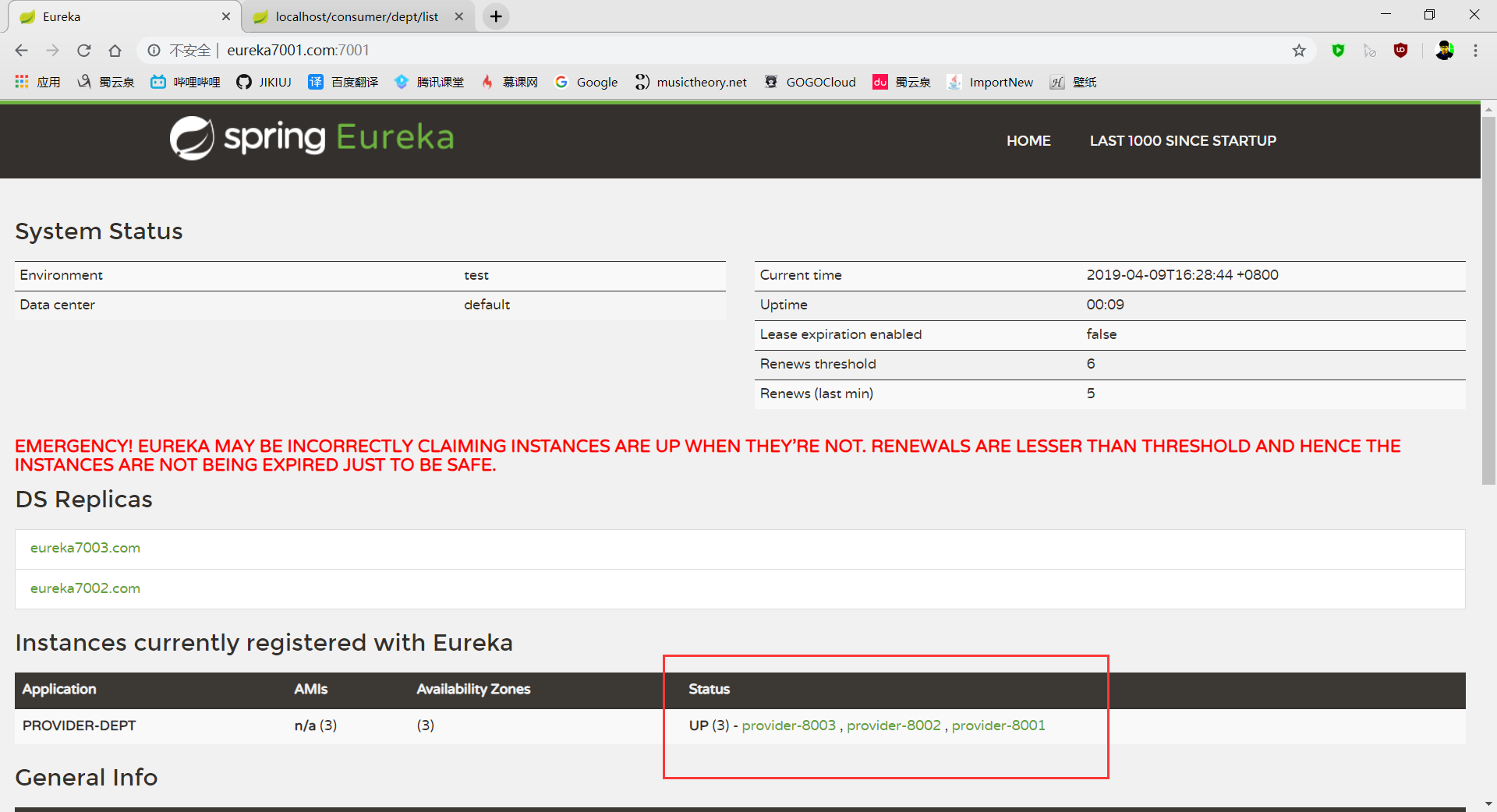The height and width of the screenshot is (812, 1497).
Task: Open the Chrome three-dot menu
Action: pos(1475,51)
